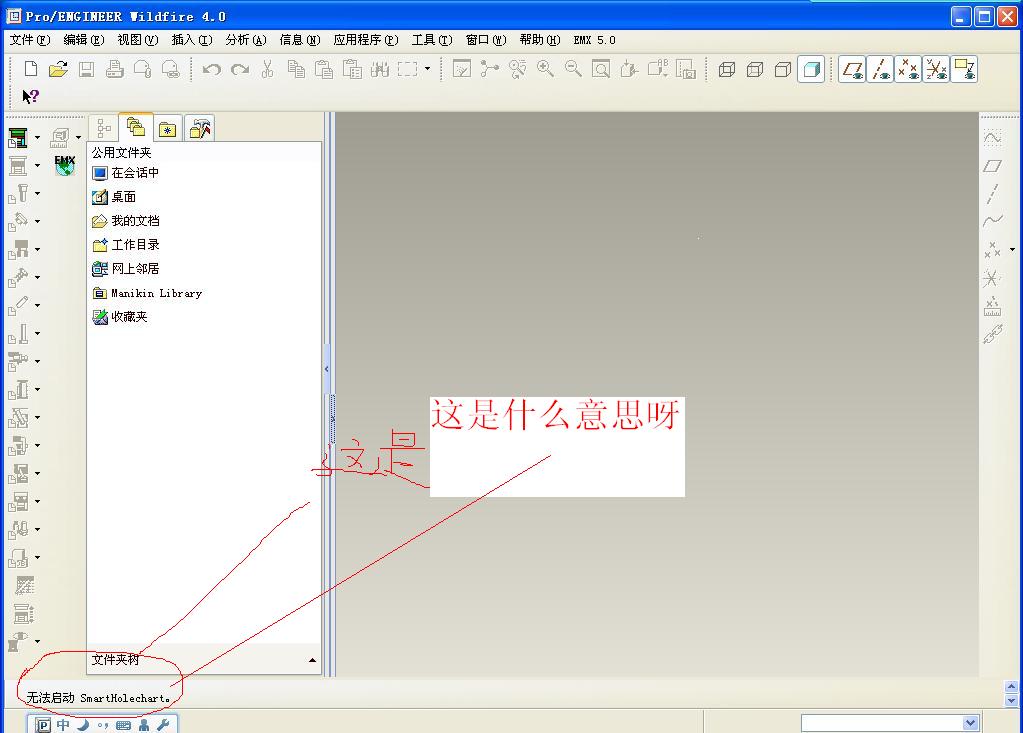Toggle datum axes display
1023x733 pixels.
pos(880,70)
